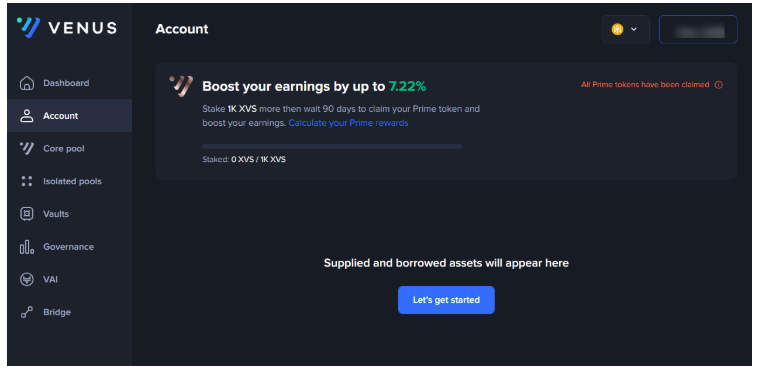The width and height of the screenshot is (758, 372).
Task: Click the Dashboard home icon
Action: click(x=27, y=83)
